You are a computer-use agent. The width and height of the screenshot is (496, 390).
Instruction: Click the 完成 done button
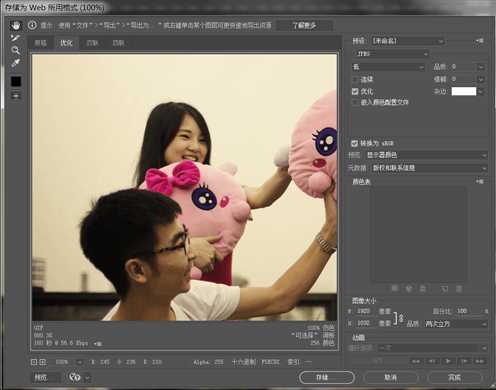[x=455, y=377]
